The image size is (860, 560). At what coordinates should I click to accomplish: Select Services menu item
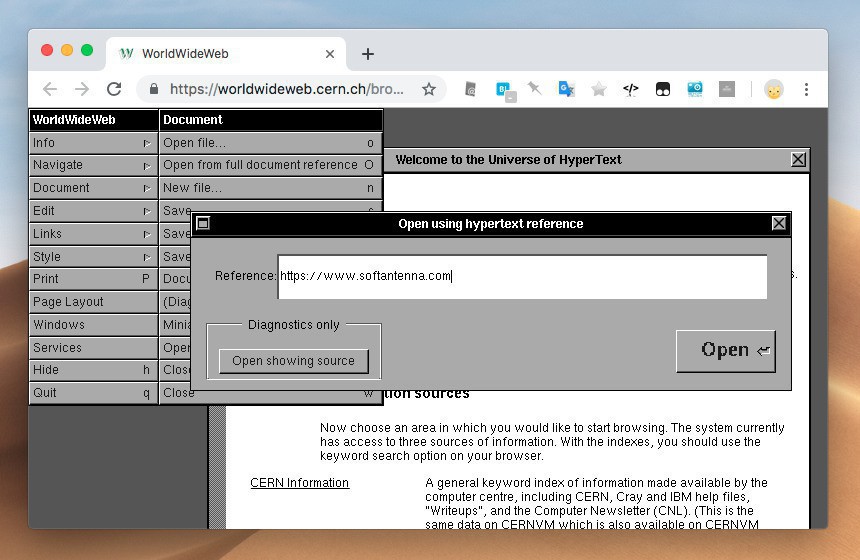coord(94,348)
